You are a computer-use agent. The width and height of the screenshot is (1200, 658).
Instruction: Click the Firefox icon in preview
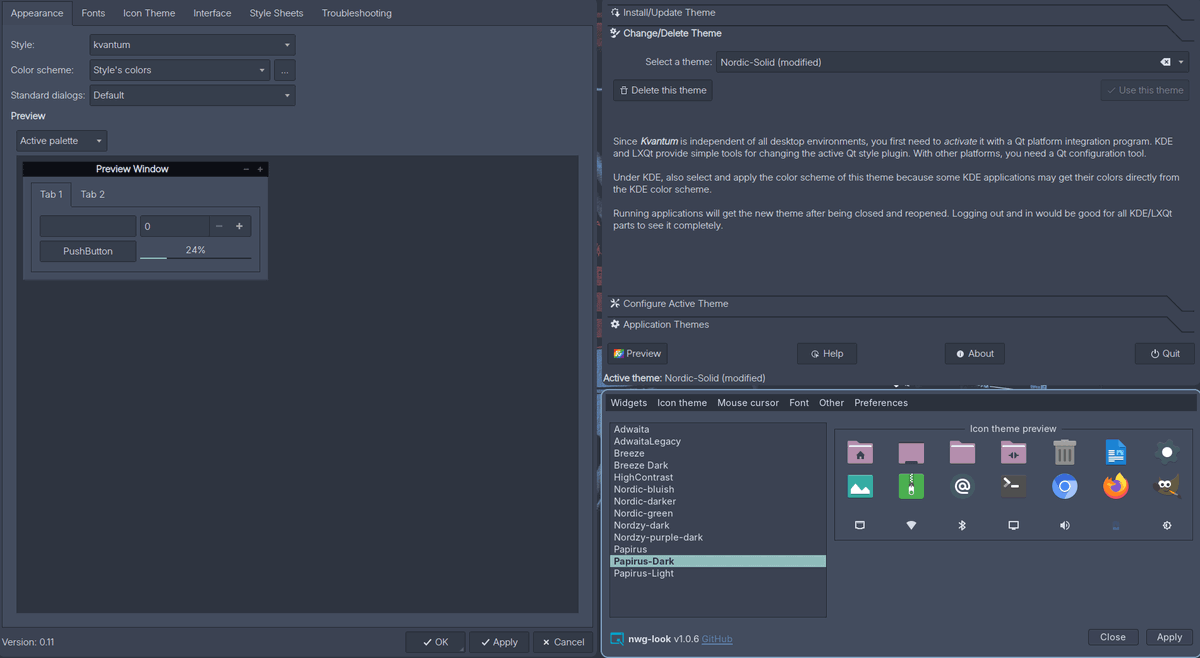[x=1115, y=487]
